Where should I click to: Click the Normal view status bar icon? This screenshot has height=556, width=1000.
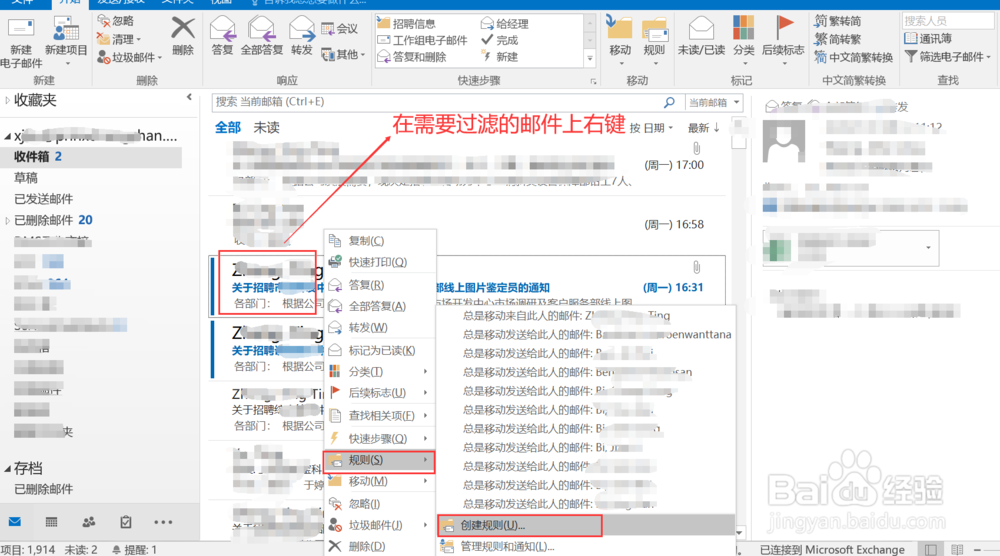click(931, 550)
